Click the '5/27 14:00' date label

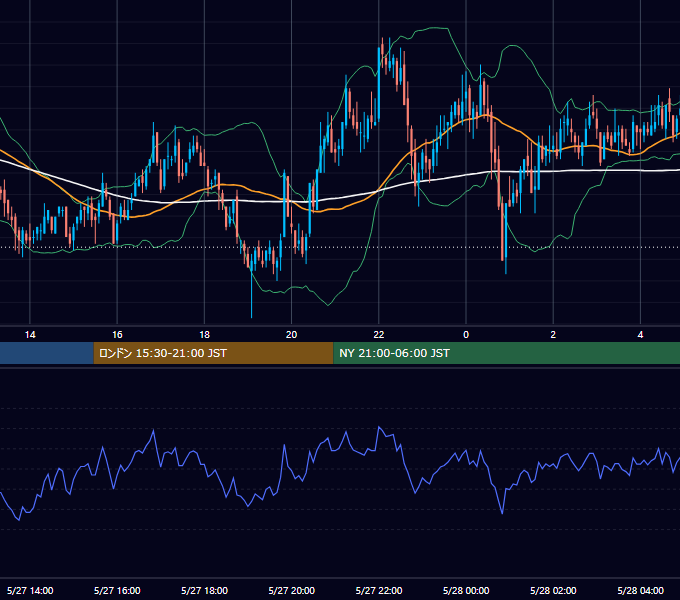(30, 590)
